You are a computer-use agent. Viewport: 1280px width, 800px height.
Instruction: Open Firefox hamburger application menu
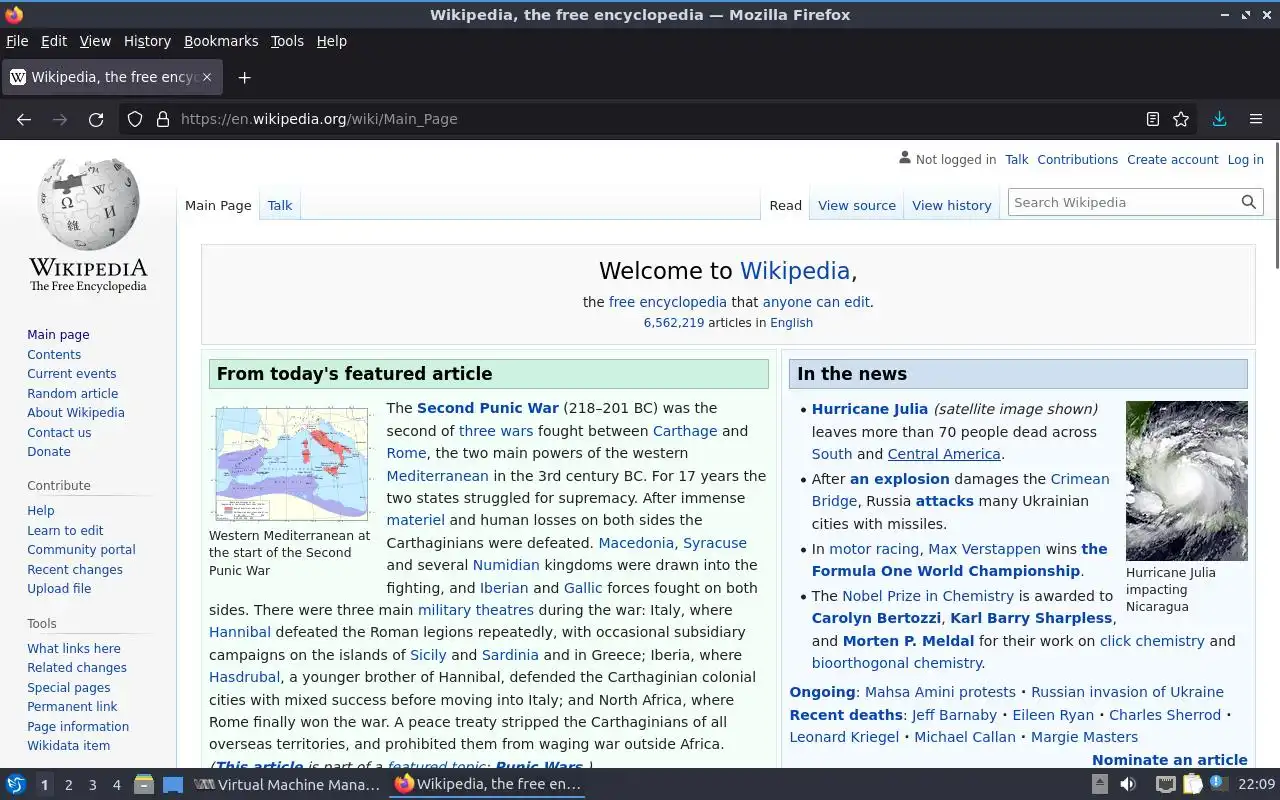tap(1256, 119)
